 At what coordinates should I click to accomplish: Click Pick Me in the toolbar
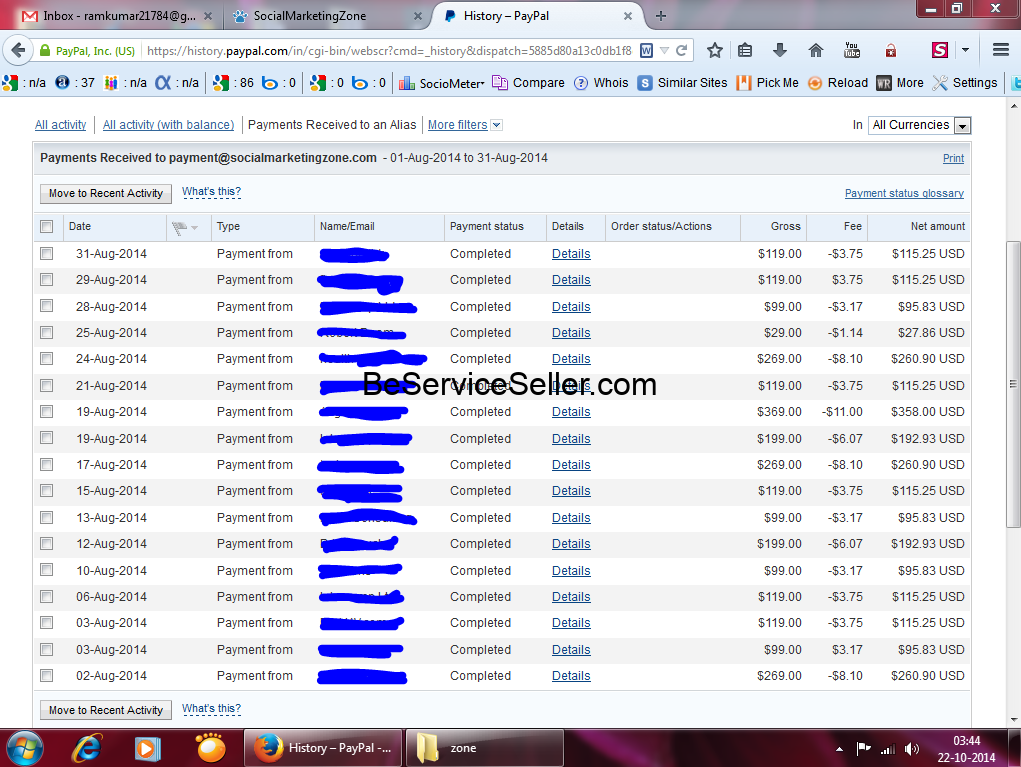pyautogui.click(x=768, y=83)
